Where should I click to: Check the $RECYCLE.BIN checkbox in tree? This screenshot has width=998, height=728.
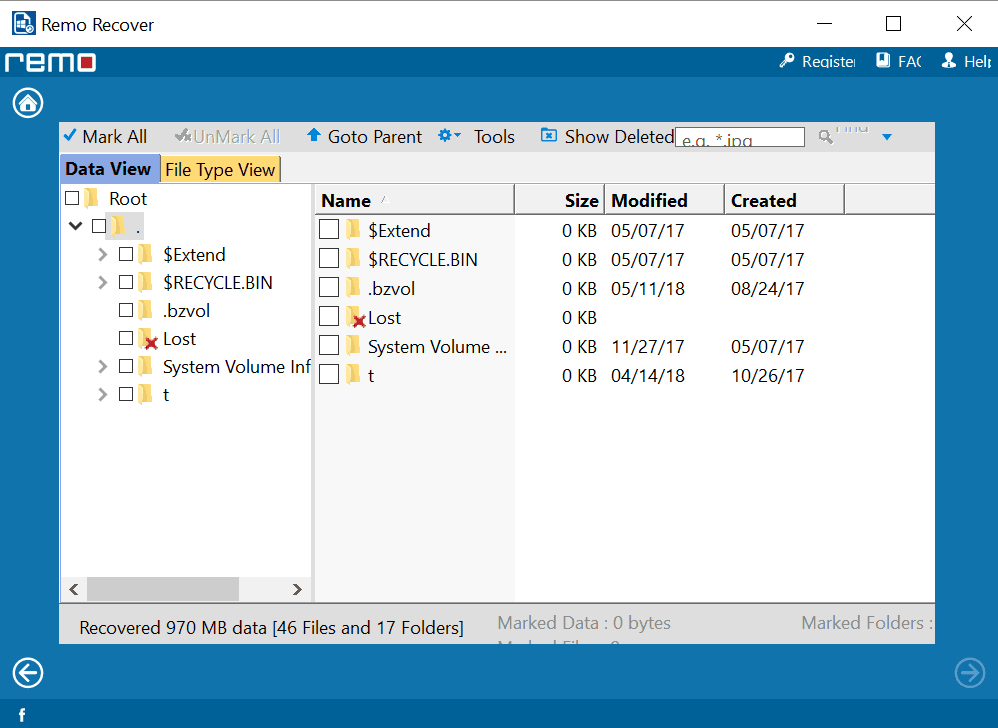coord(126,282)
